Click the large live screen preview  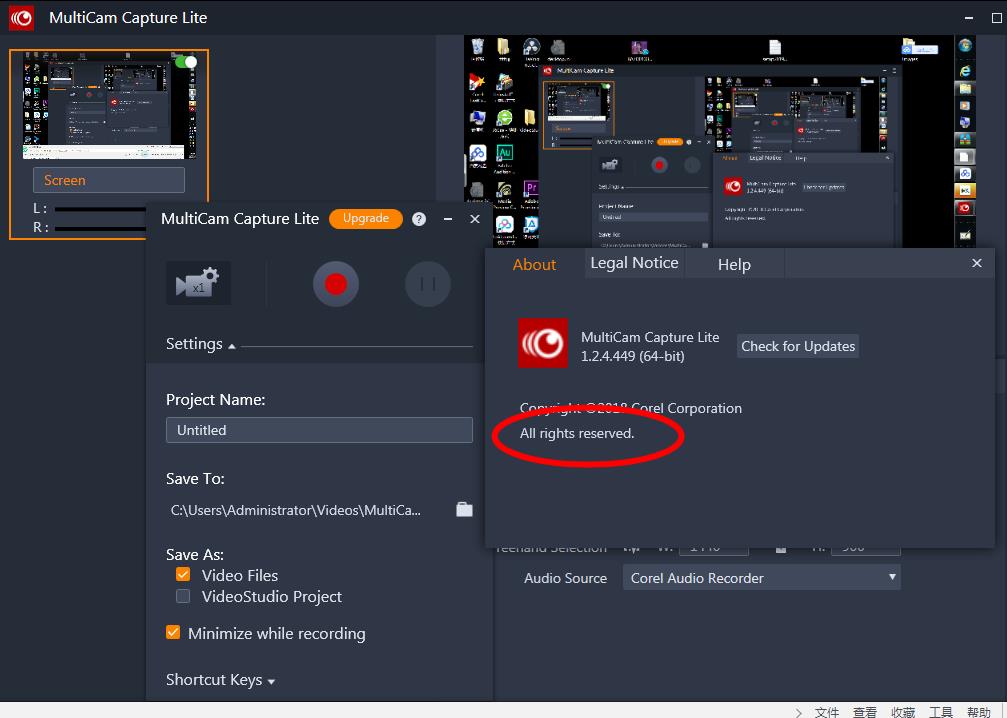pos(719,141)
